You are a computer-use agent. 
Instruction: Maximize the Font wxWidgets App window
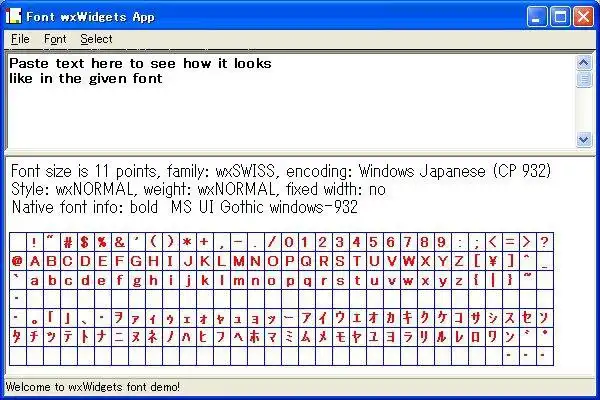pos(560,17)
